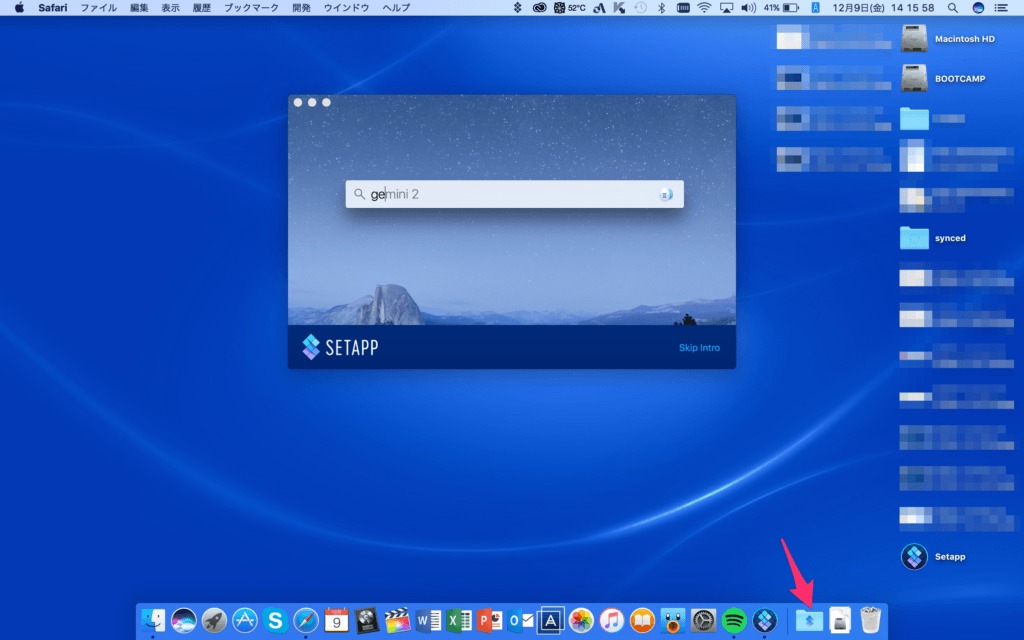Image resolution: width=1024 pixels, height=640 pixels.
Task: Click the Setapp icon in the Dock
Action: 765,620
